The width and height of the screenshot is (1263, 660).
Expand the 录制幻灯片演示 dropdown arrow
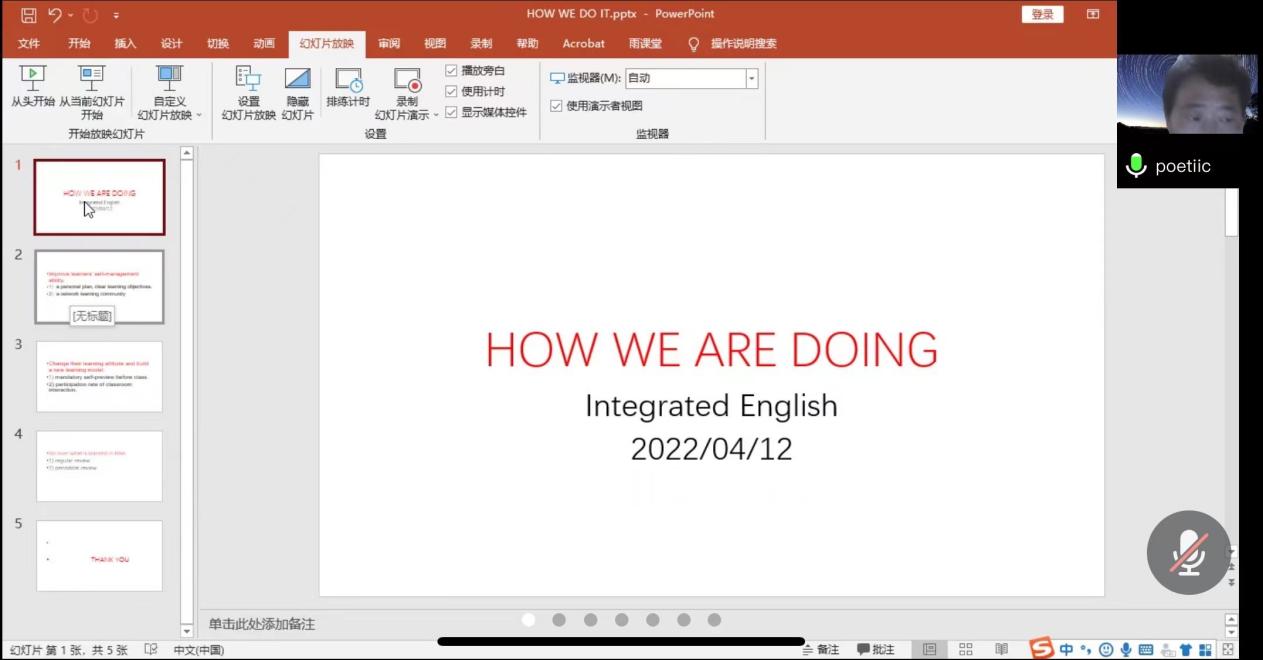coord(436,115)
